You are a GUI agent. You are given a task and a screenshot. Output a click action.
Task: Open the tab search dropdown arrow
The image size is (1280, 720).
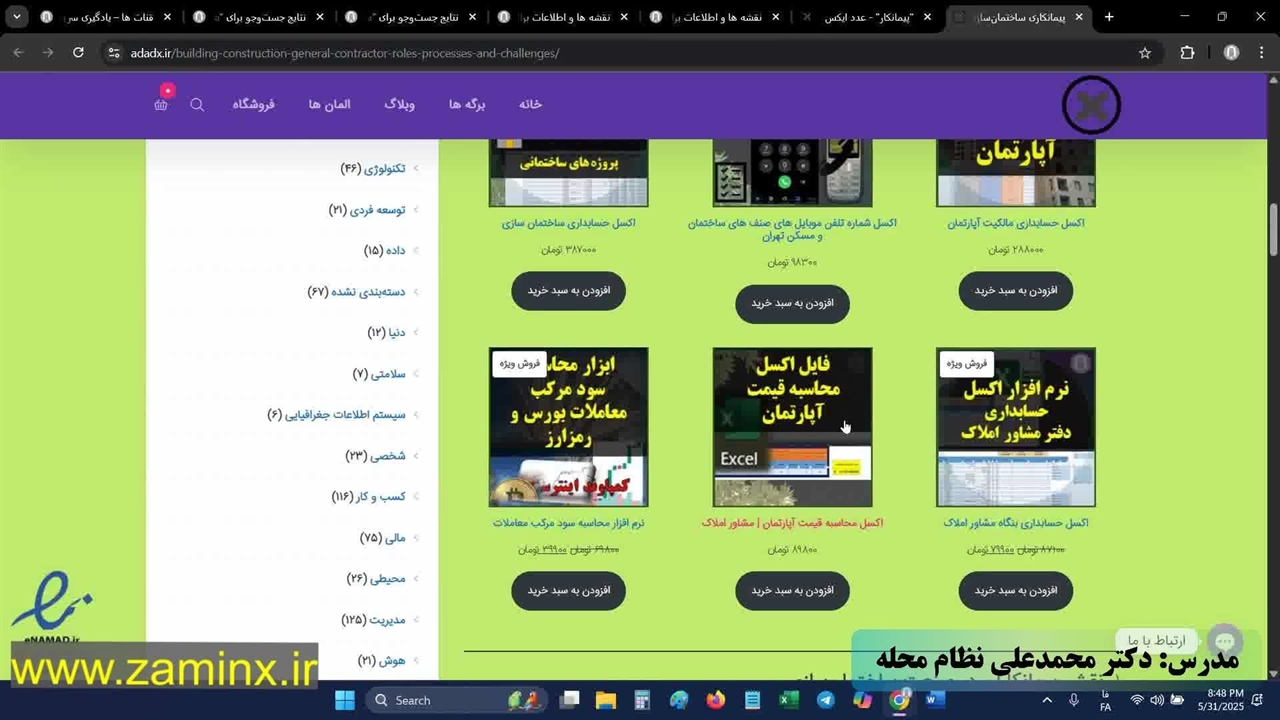point(16,17)
